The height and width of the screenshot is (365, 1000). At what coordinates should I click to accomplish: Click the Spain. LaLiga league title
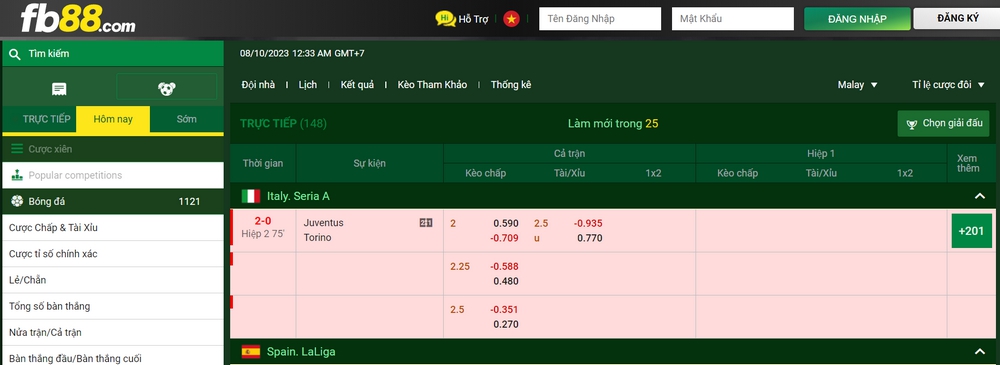tap(300, 352)
